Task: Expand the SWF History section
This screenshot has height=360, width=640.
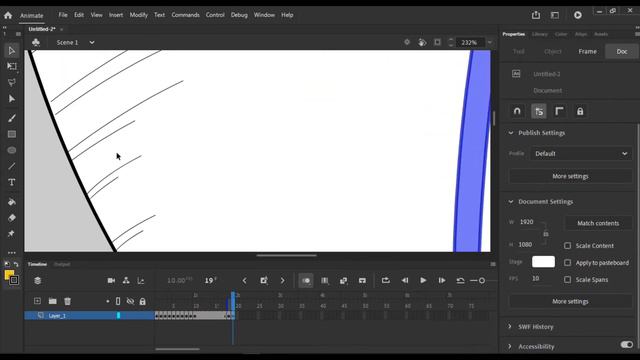Action: click(x=510, y=327)
